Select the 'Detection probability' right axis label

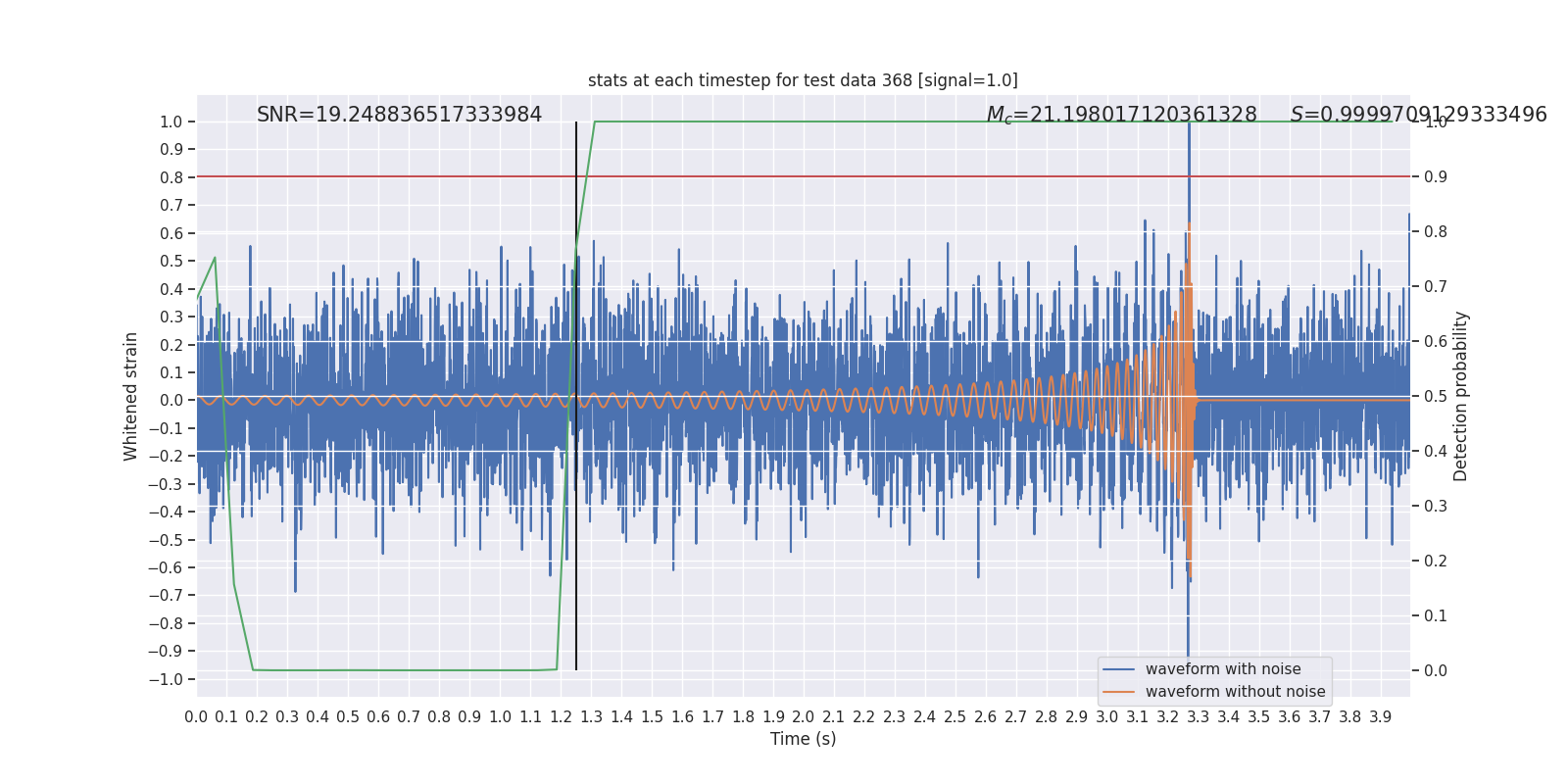[x=1461, y=396]
